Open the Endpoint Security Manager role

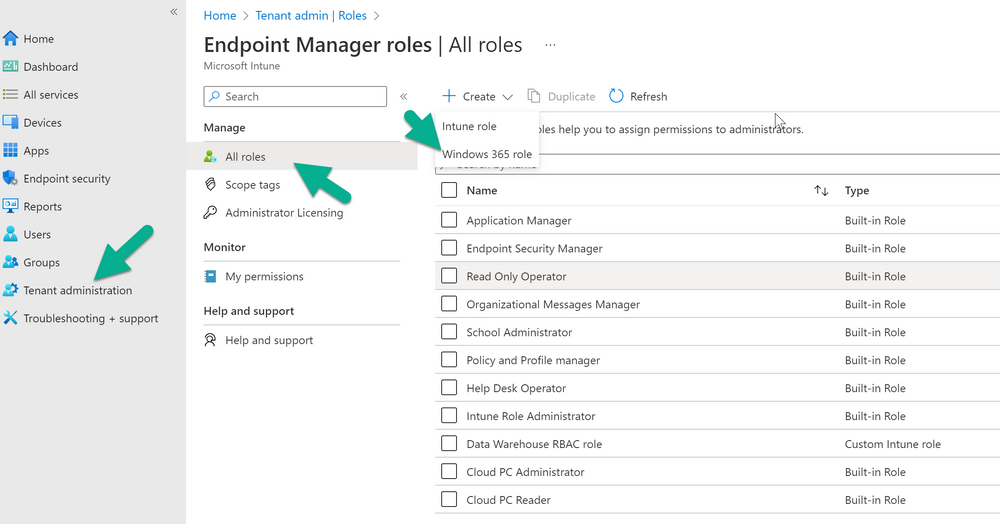pos(534,249)
